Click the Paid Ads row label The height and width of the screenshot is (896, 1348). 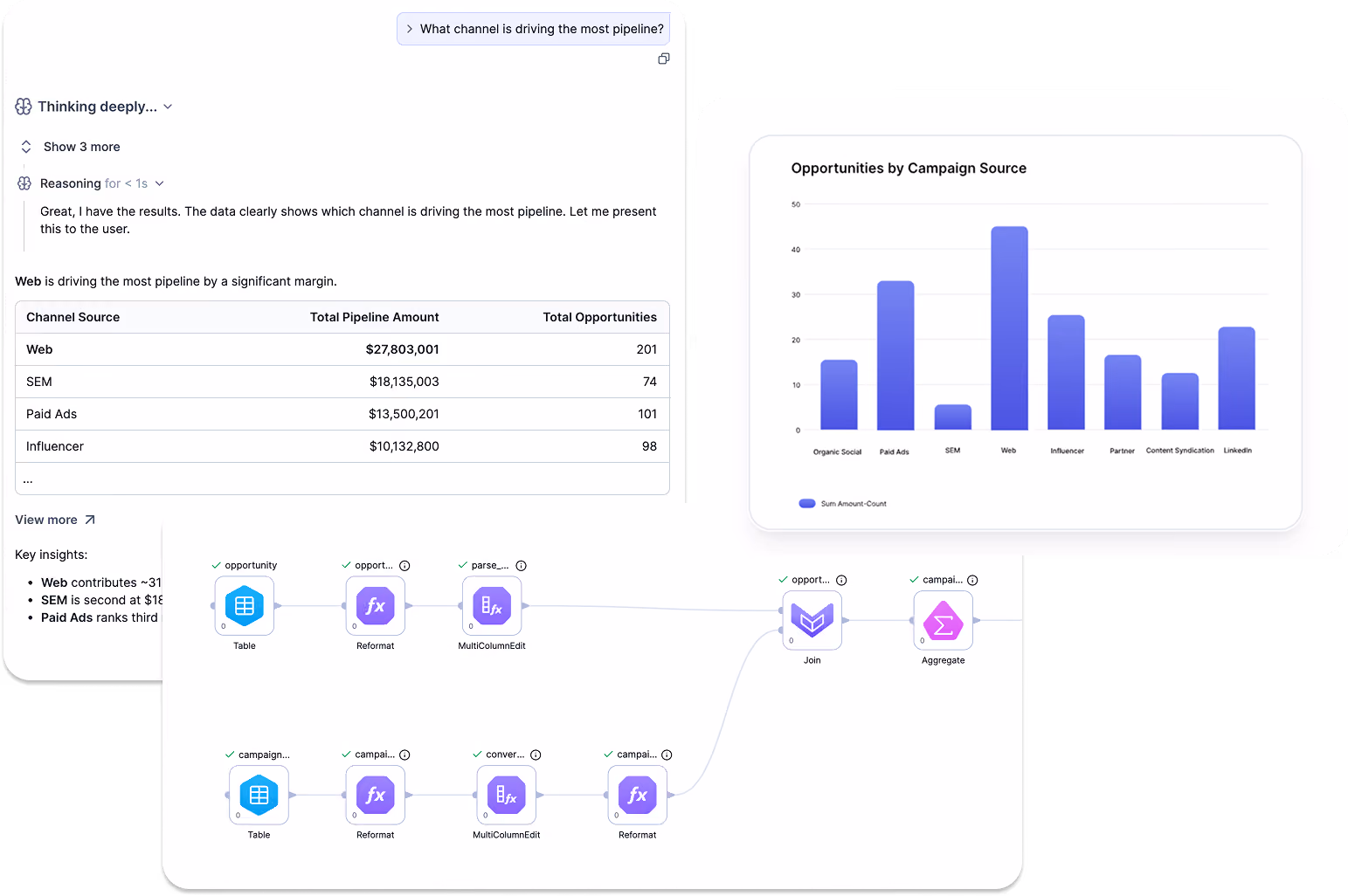point(52,414)
